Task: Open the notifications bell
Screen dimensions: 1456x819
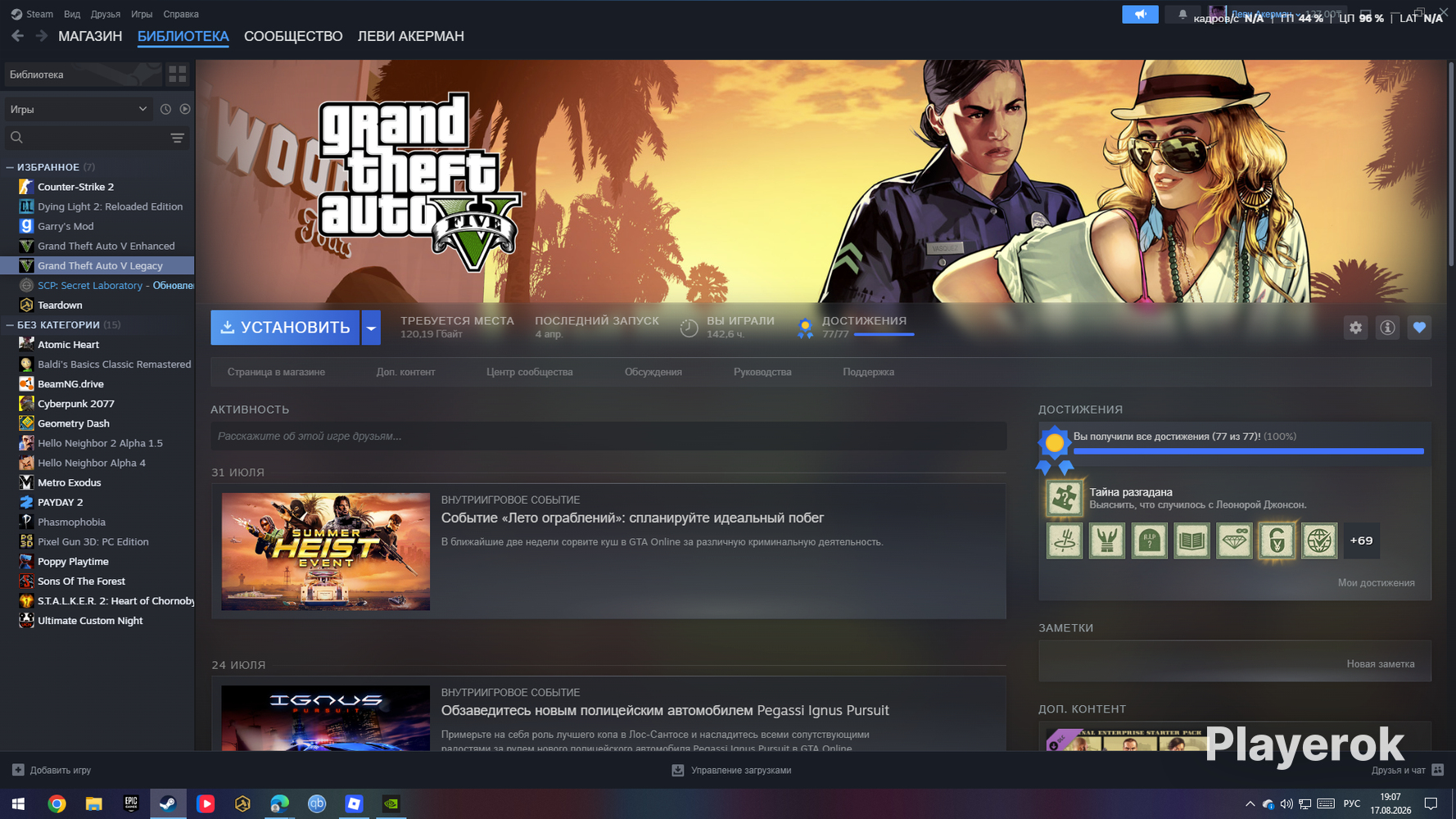Action: coord(1182,14)
